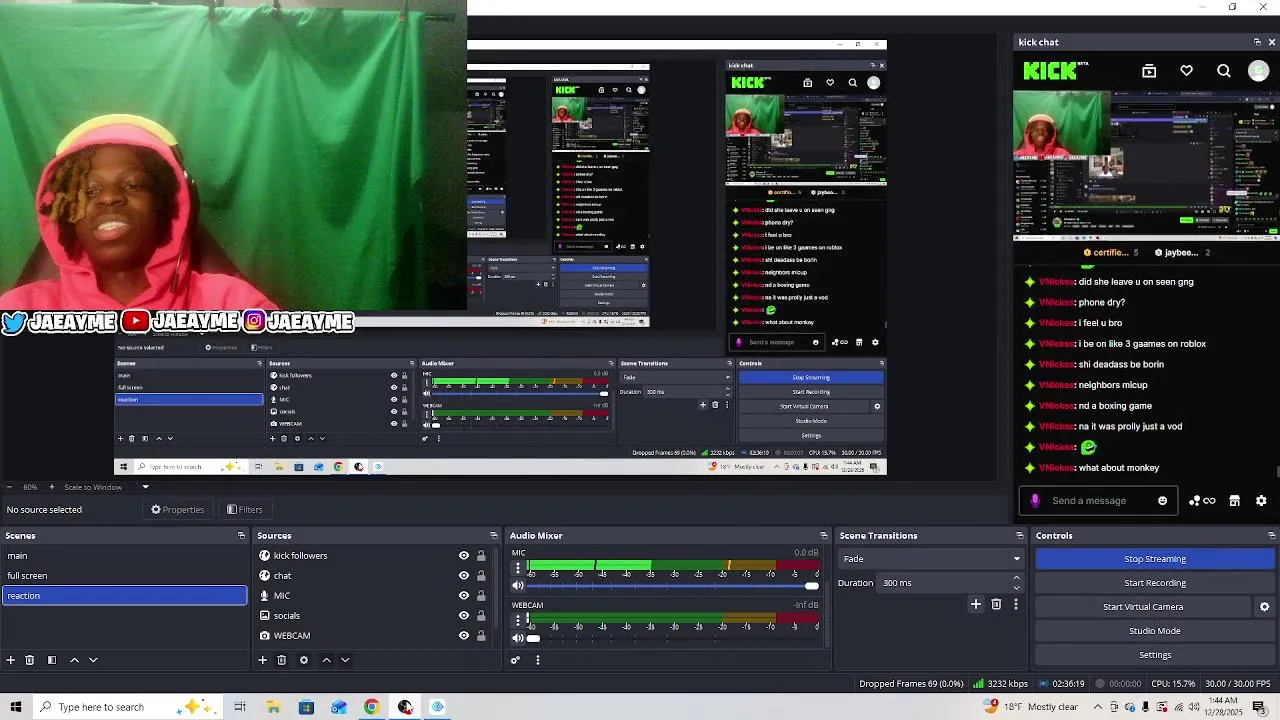This screenshot has width=1280, height=720.
Task: Open source properties gear in Sources toolbar
Action: pyautogui.click(x=304, y=660)
